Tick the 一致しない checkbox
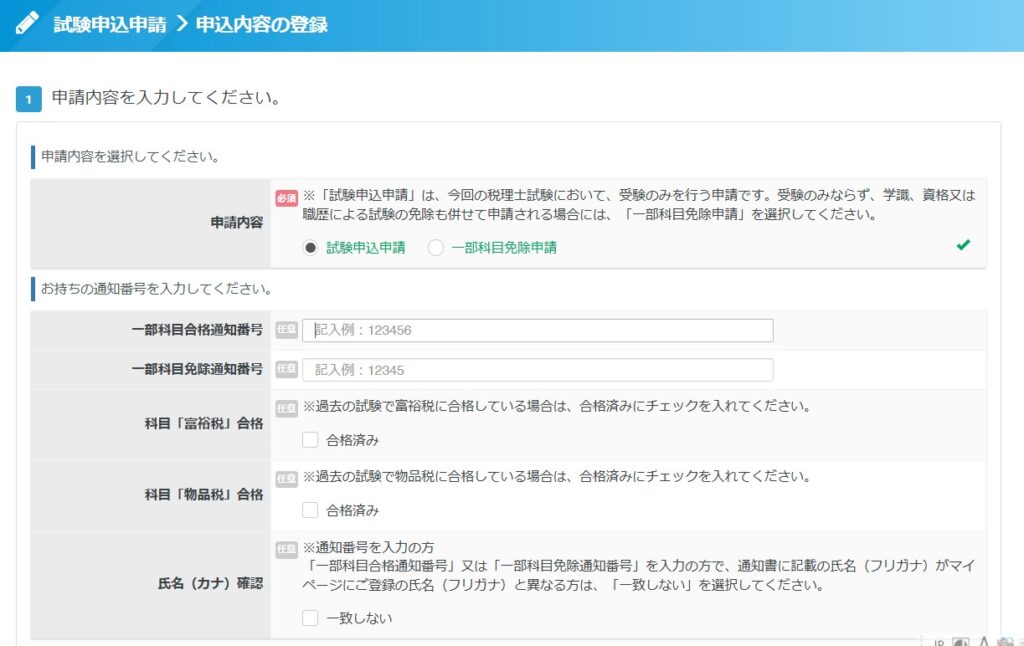 point(310,618)
